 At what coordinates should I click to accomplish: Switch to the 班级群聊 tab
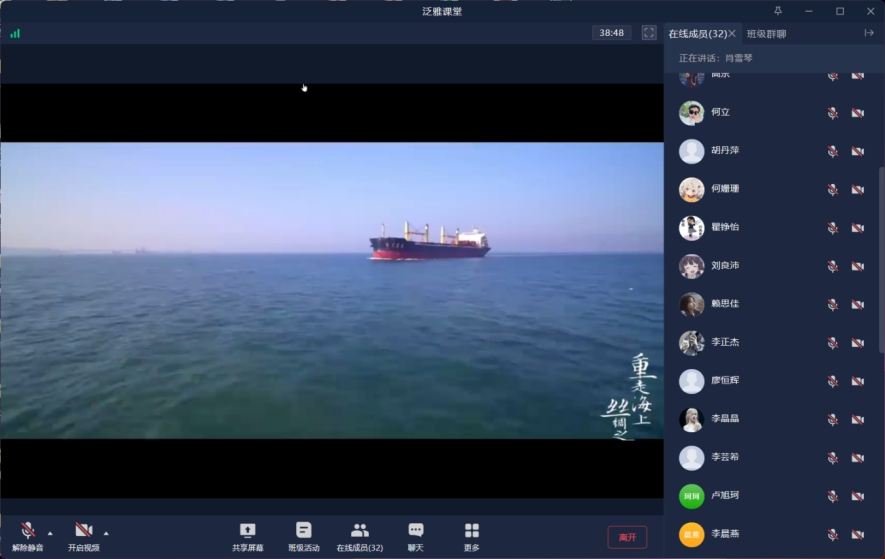(x=766, y=34)
